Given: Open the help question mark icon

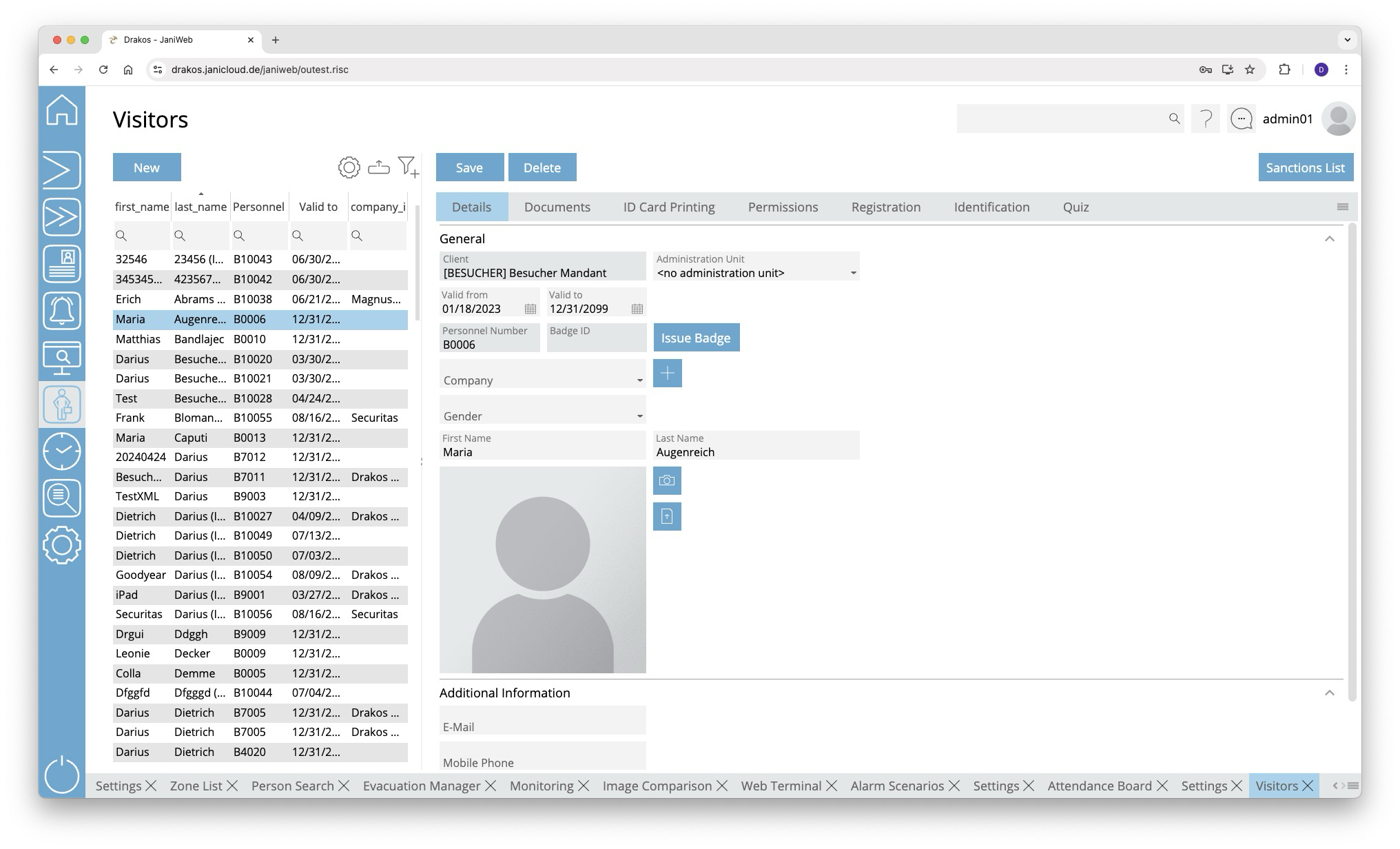Looking at the screenshot, I should pyautogui.click(x=1205, y=119).
